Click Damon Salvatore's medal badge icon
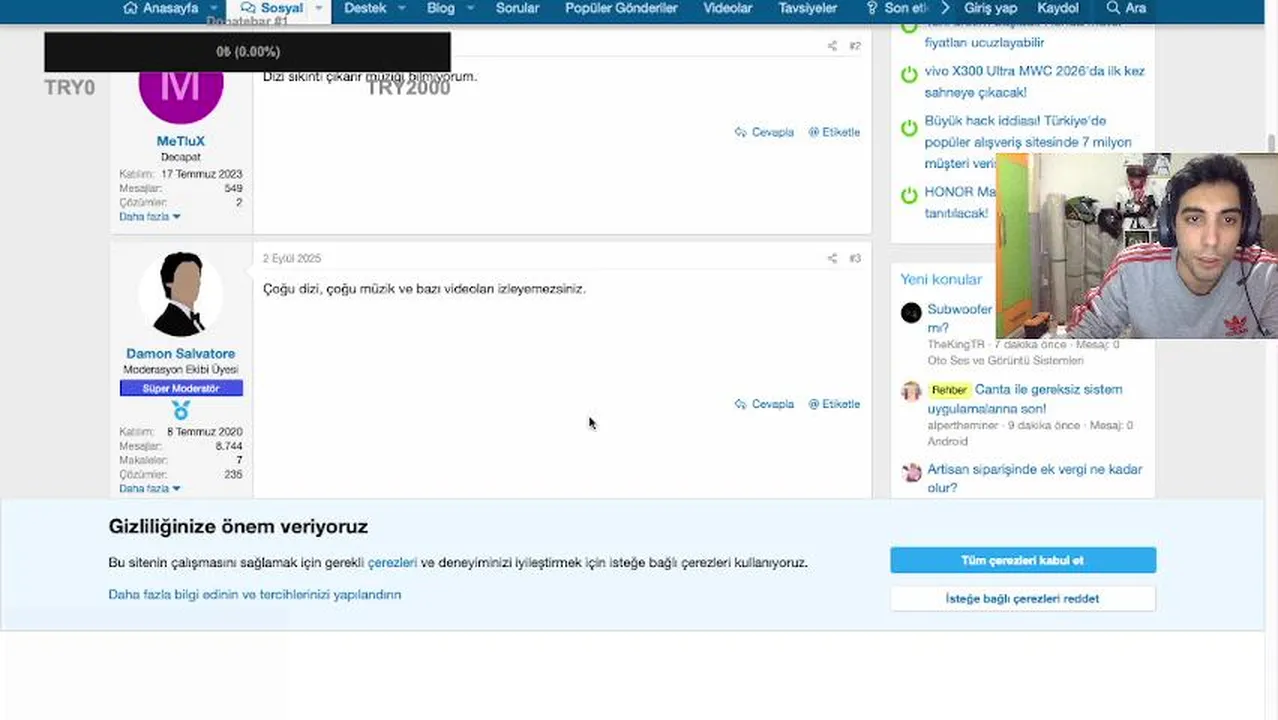The width and height of the screenshot is (1278, 720). (181, 410)
